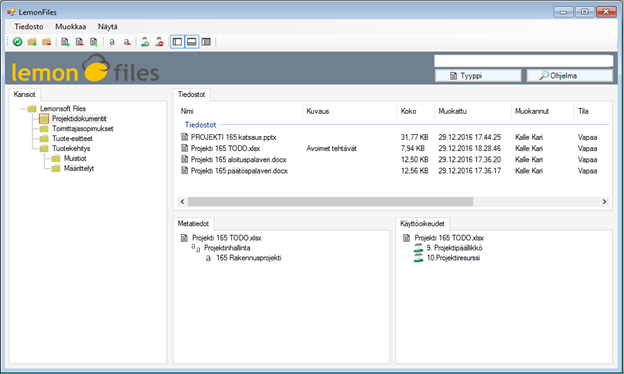This screenshot has height=374, width=624.
Task: Select the Käyttöoikeudet tab
Action: (x=422, y=224)
